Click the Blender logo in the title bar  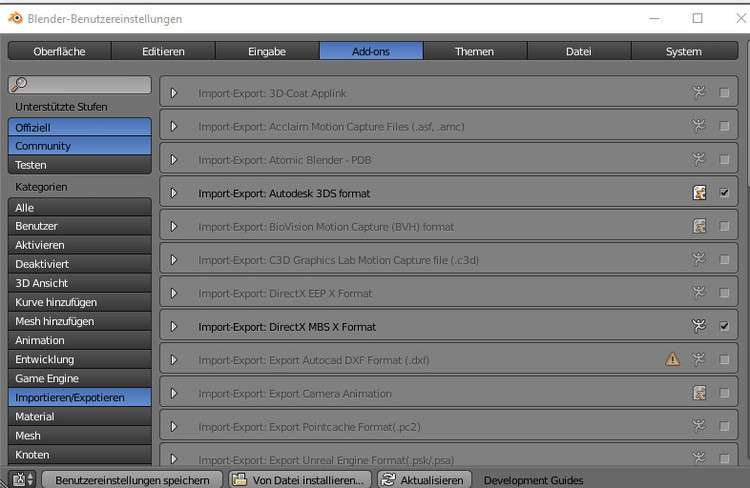pos(15,18)
